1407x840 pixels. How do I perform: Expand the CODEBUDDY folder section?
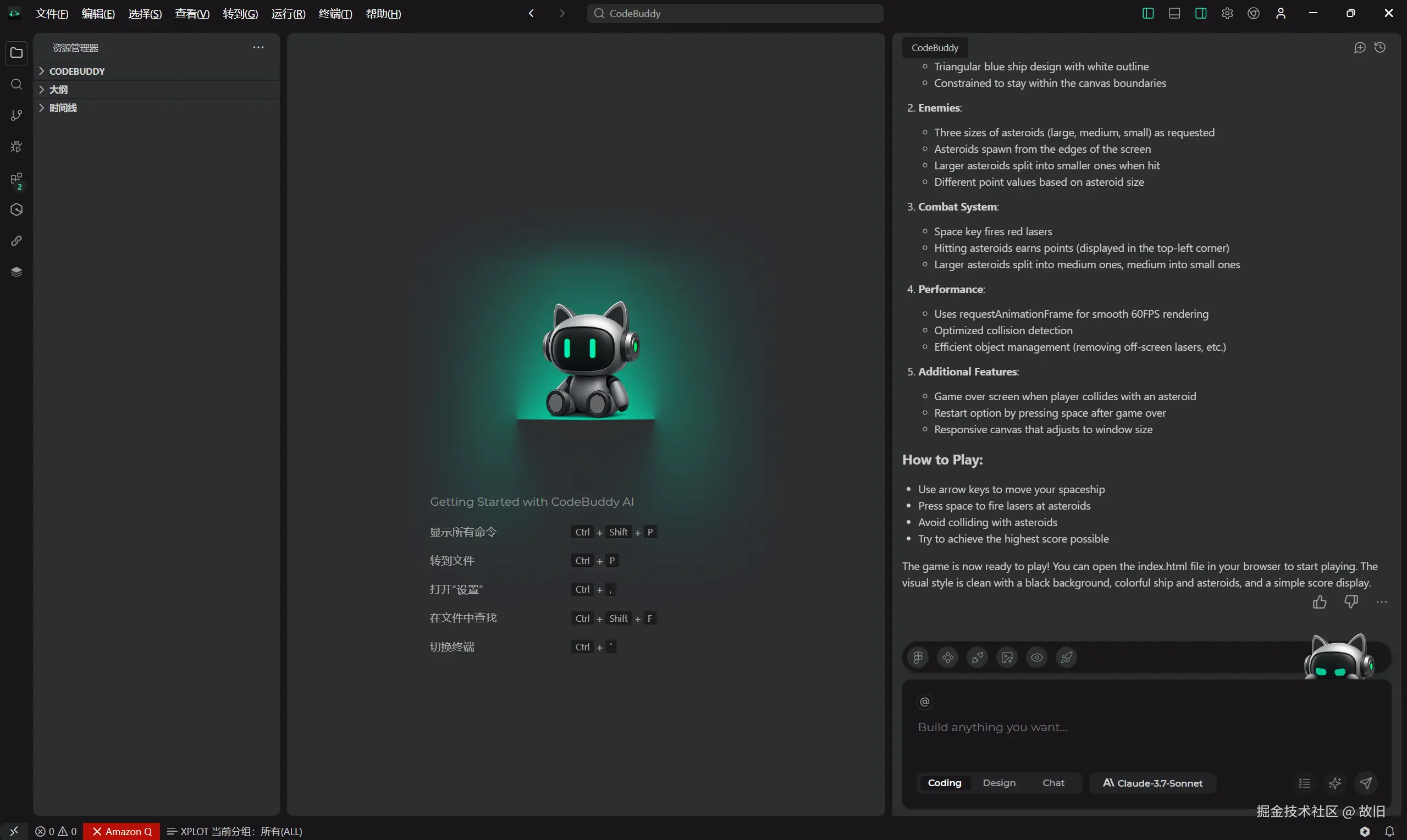(x=76, y=71)
